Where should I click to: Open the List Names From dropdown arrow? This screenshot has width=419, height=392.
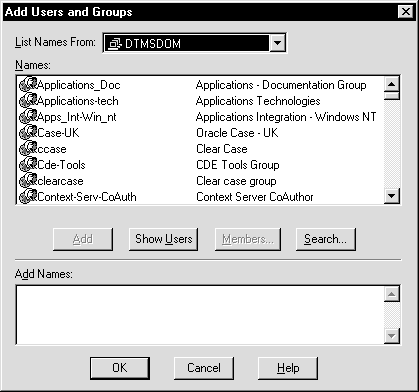[277, 43]
